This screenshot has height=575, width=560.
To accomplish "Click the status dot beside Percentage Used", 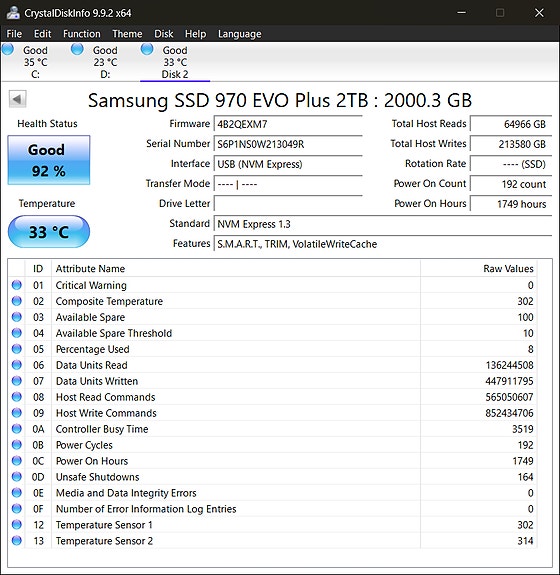I will tap(17, 349).
